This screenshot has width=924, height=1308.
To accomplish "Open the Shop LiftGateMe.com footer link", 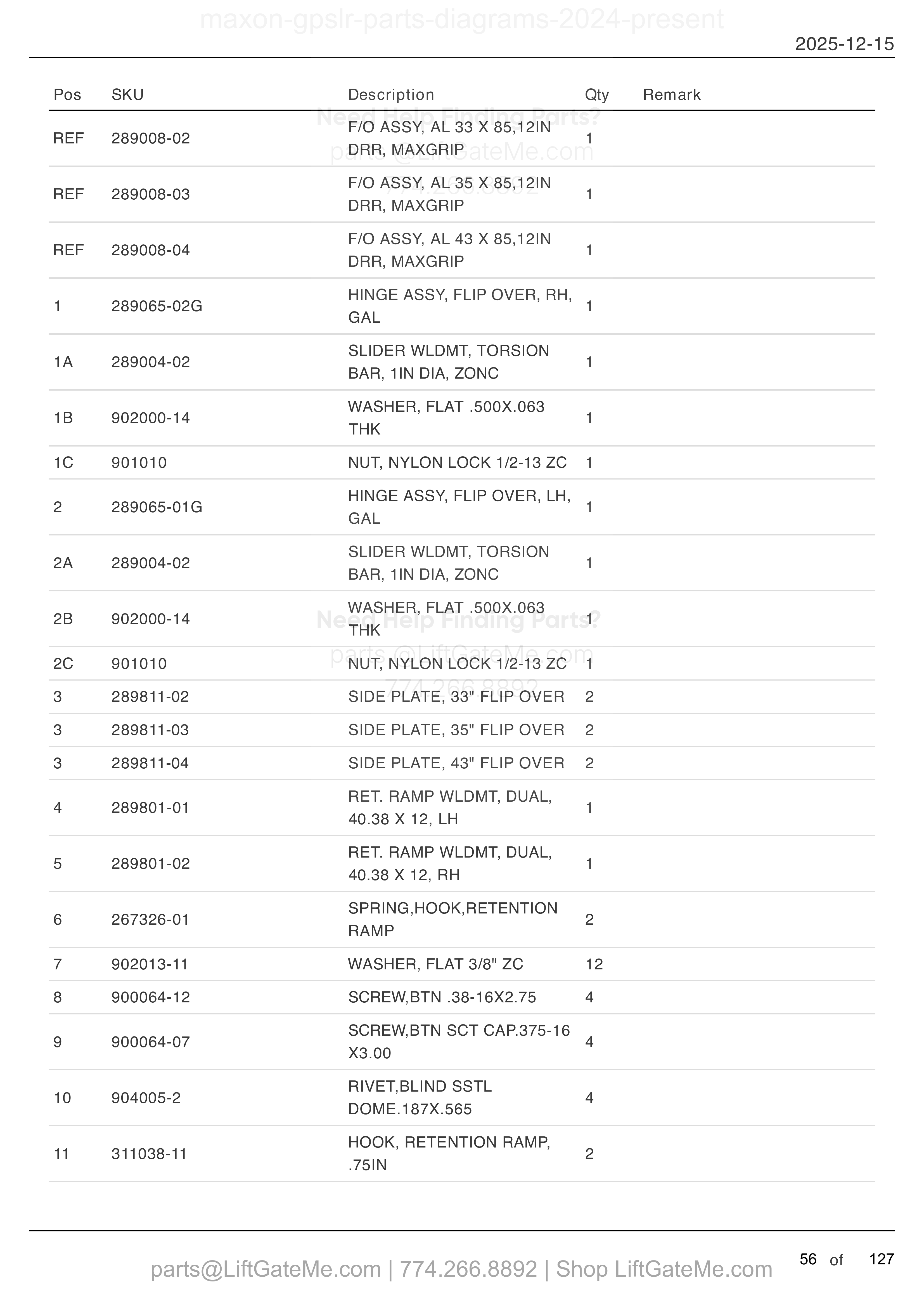I will (664, 1269).
